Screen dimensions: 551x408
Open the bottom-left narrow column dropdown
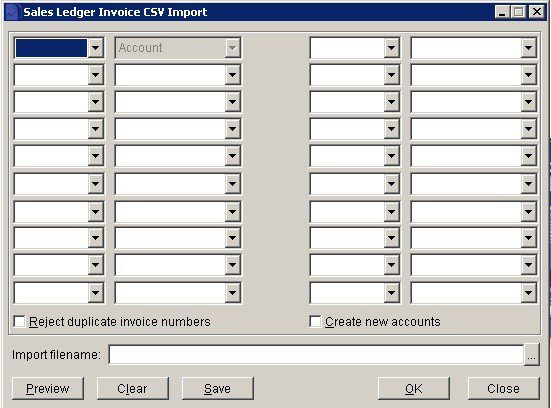coord(96,292)
